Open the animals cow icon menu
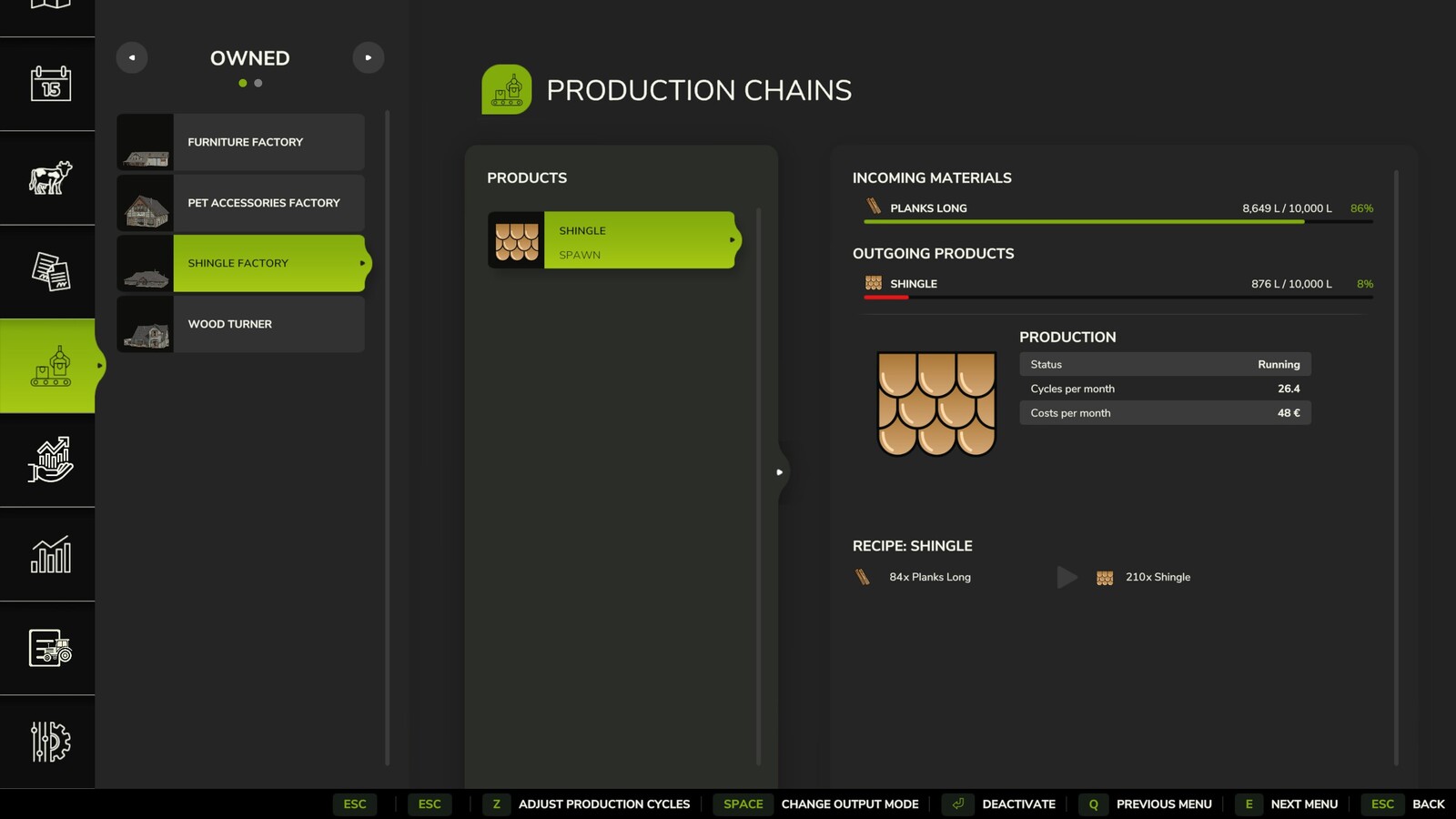This screenshot has height=819, width=1456. coord(50,177)
